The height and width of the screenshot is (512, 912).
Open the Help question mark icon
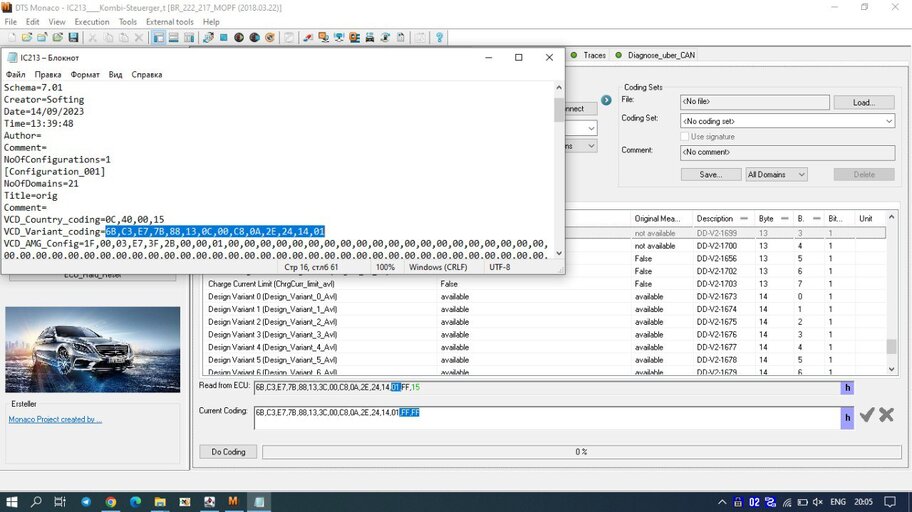click(x=439, y=38)
